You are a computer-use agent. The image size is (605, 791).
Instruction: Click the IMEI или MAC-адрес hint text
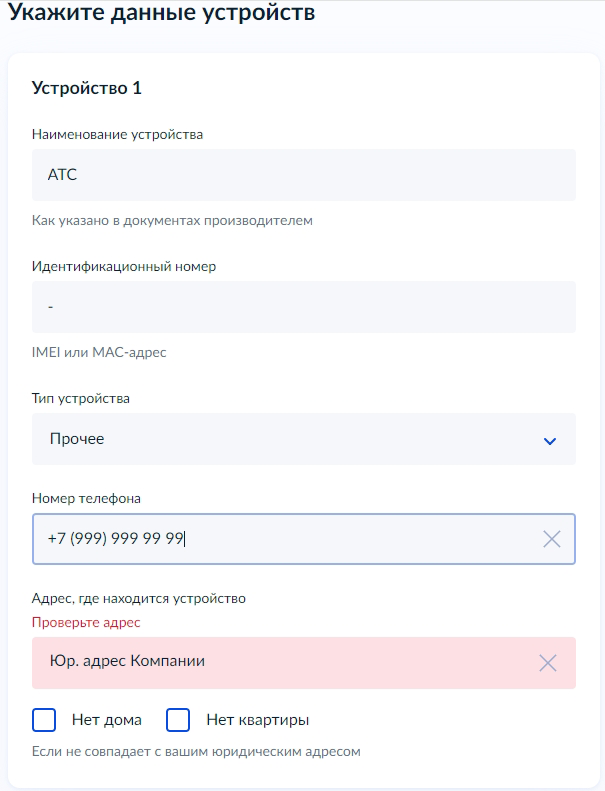coord(98,352)
